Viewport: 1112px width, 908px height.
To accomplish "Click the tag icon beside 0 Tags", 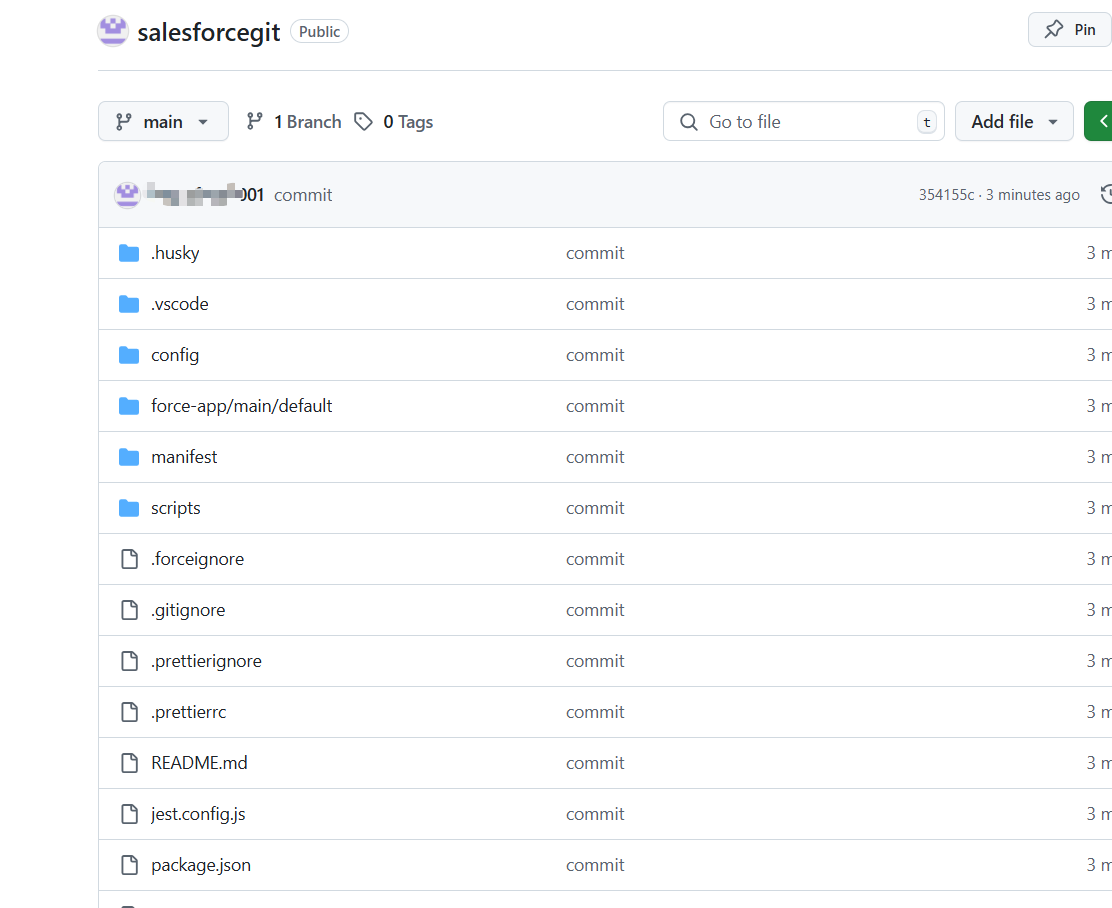I will click(x=363, y=121).
